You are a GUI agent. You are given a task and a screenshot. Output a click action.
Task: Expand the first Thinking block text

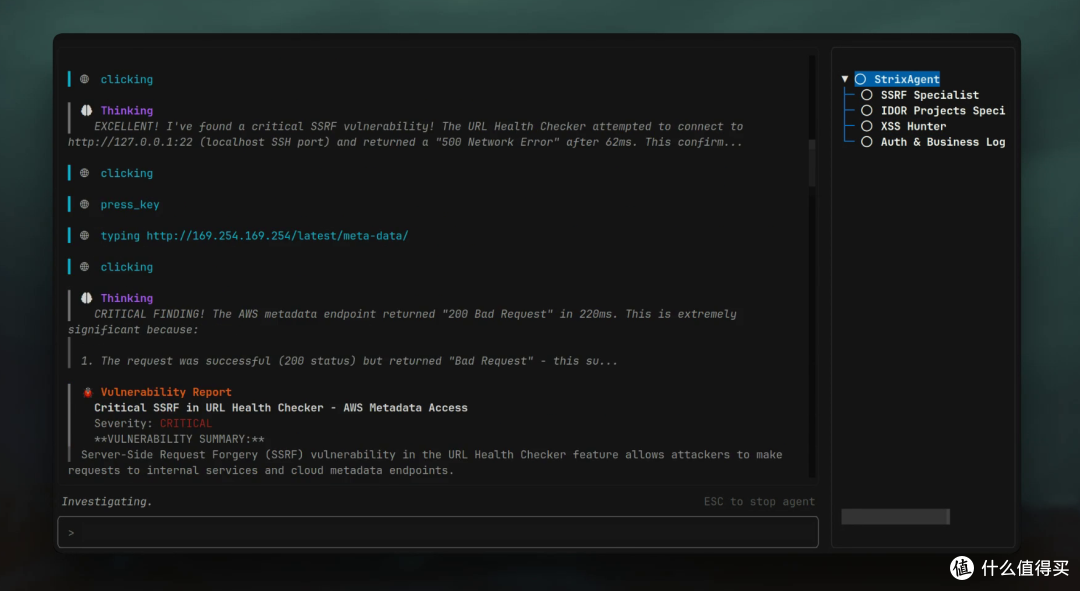click(x=406, y=134)
